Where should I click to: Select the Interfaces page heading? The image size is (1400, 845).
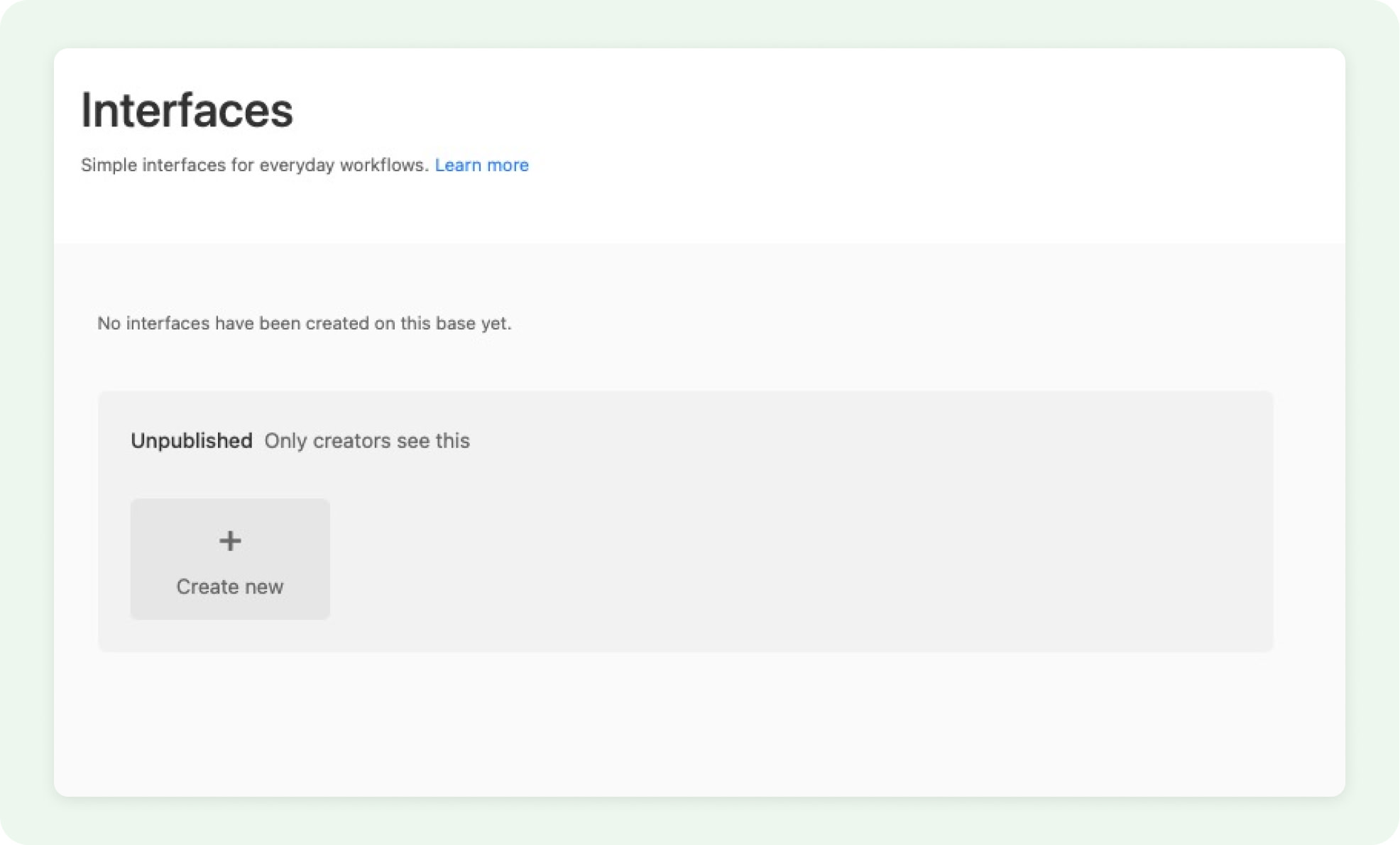[x=187, y=110]
